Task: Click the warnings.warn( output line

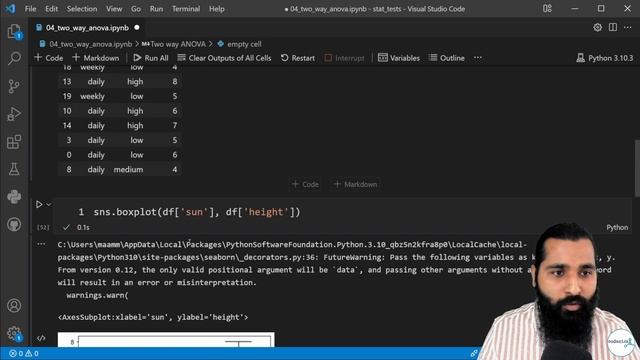Action: click(x=97, y=295)
